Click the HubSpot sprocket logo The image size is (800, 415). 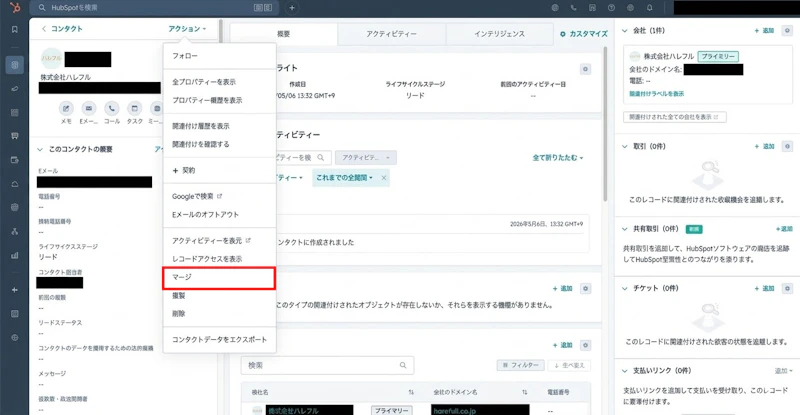coord(15,8)
